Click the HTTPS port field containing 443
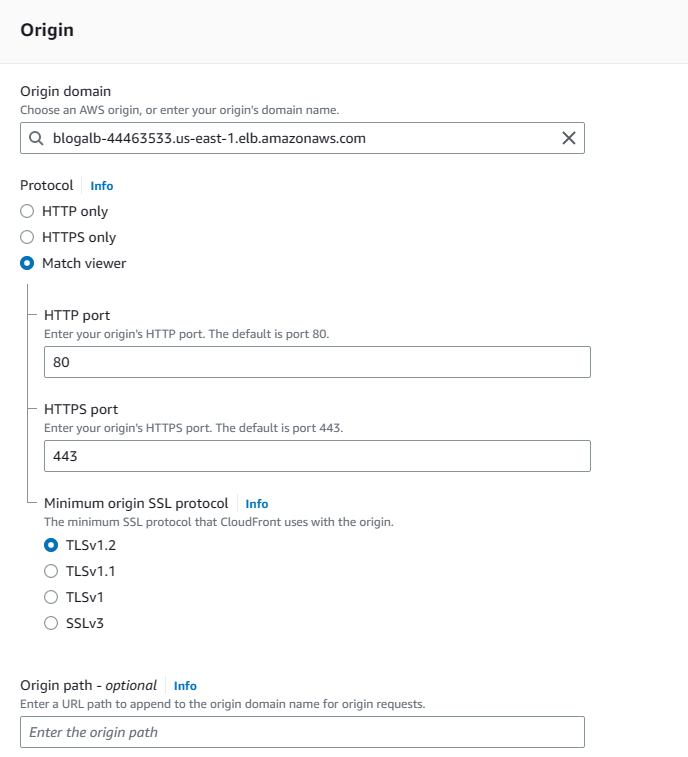 click(x=317, y=456)
